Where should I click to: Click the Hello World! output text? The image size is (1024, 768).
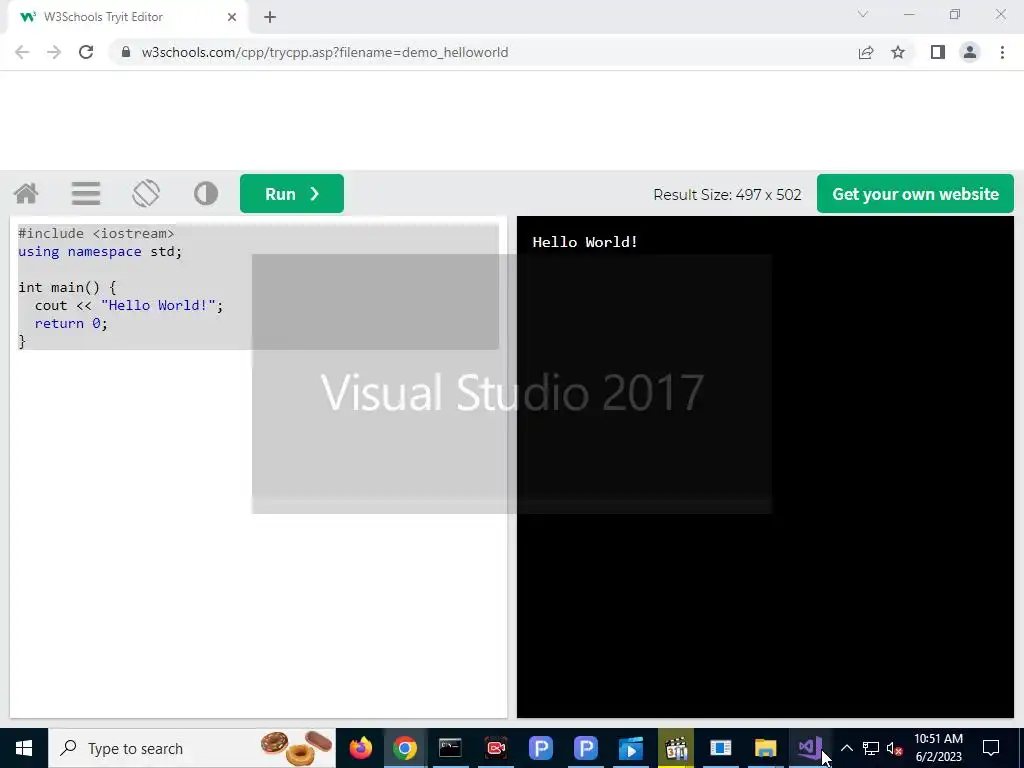(x=584, y=242)
